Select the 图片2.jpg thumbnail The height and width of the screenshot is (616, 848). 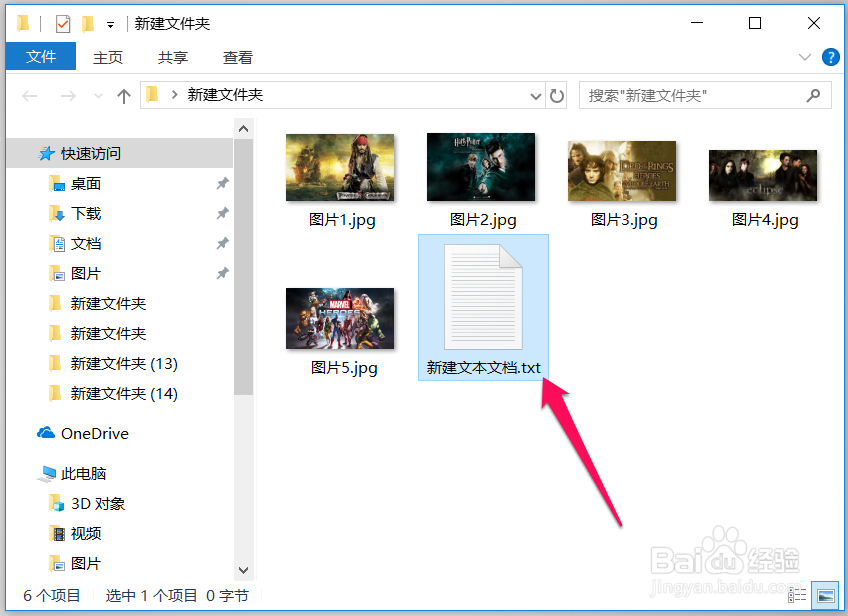pyautogui.click(x=481, y=167)
